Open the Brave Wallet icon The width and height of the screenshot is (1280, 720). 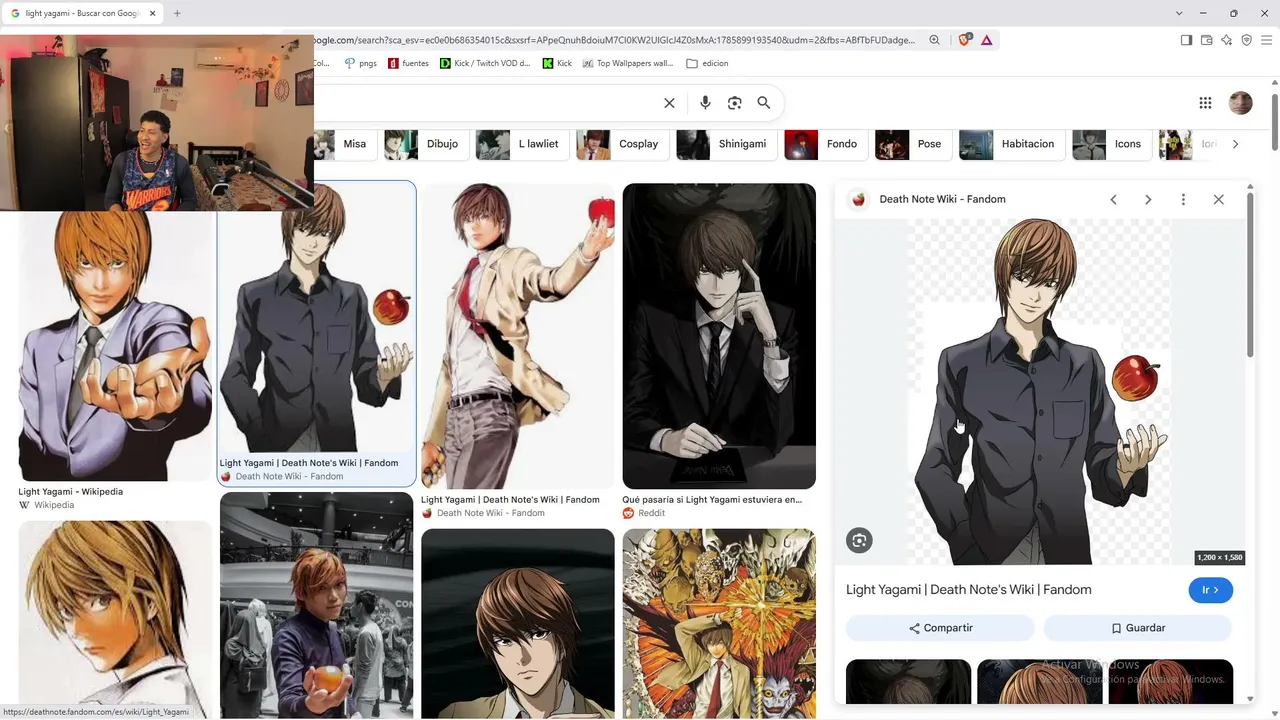pos(1206,40)
